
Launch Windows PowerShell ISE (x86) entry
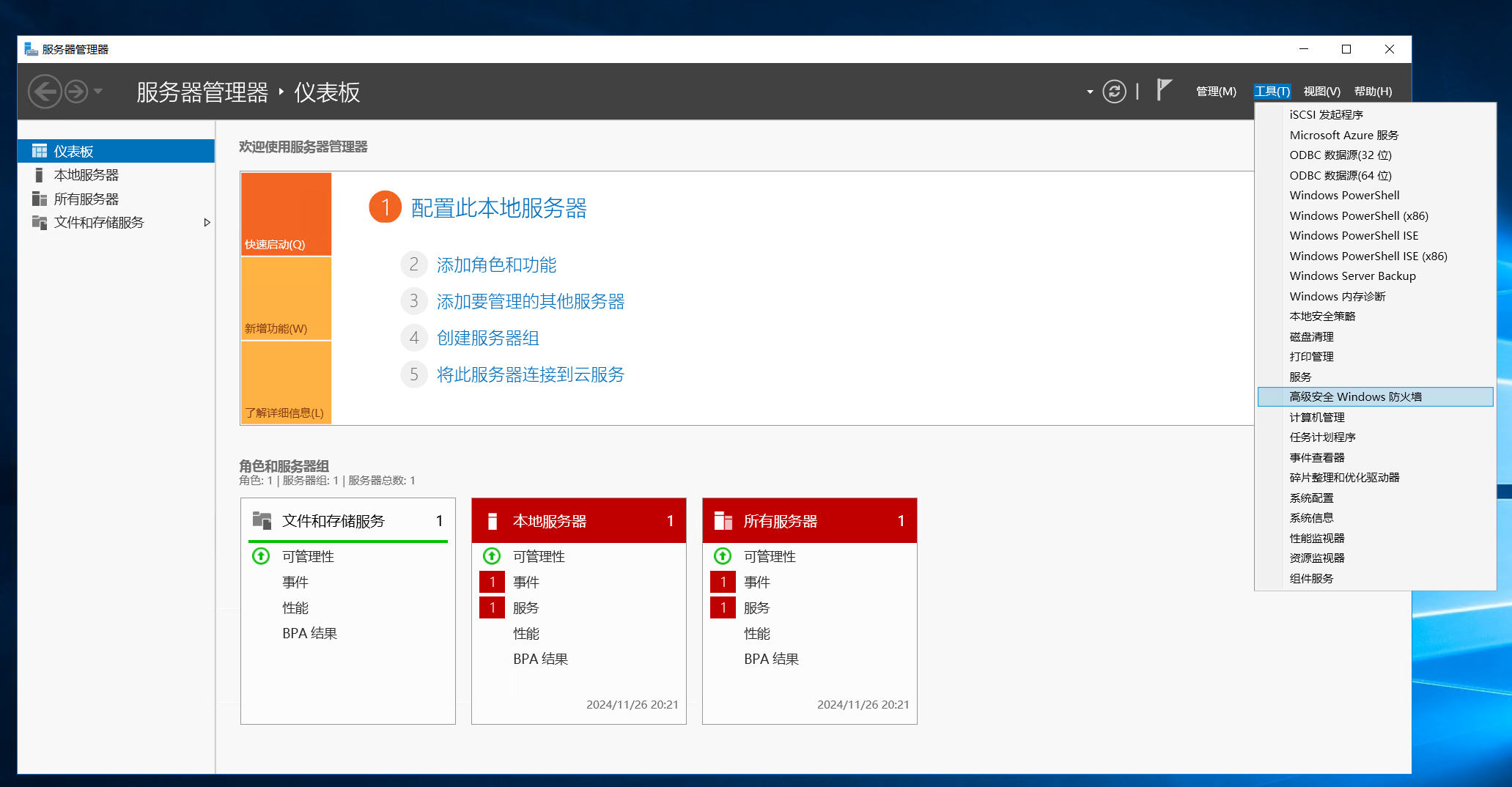(x=1376, y=256)
